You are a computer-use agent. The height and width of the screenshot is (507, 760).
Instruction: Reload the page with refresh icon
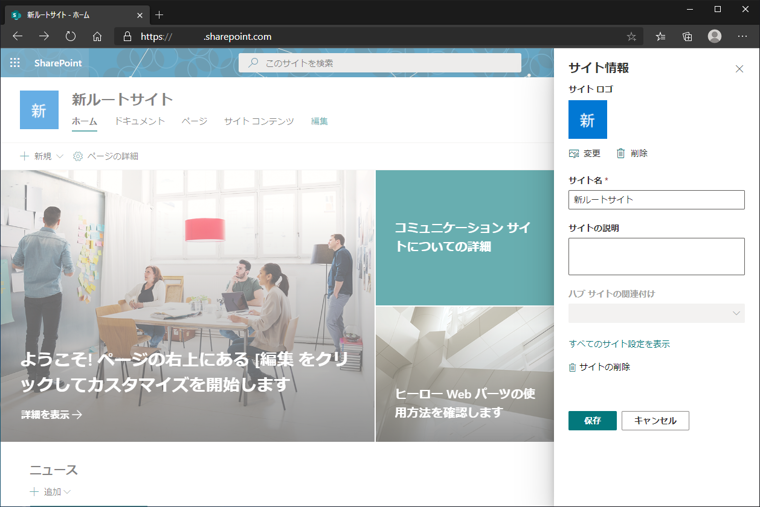point(71,36)
